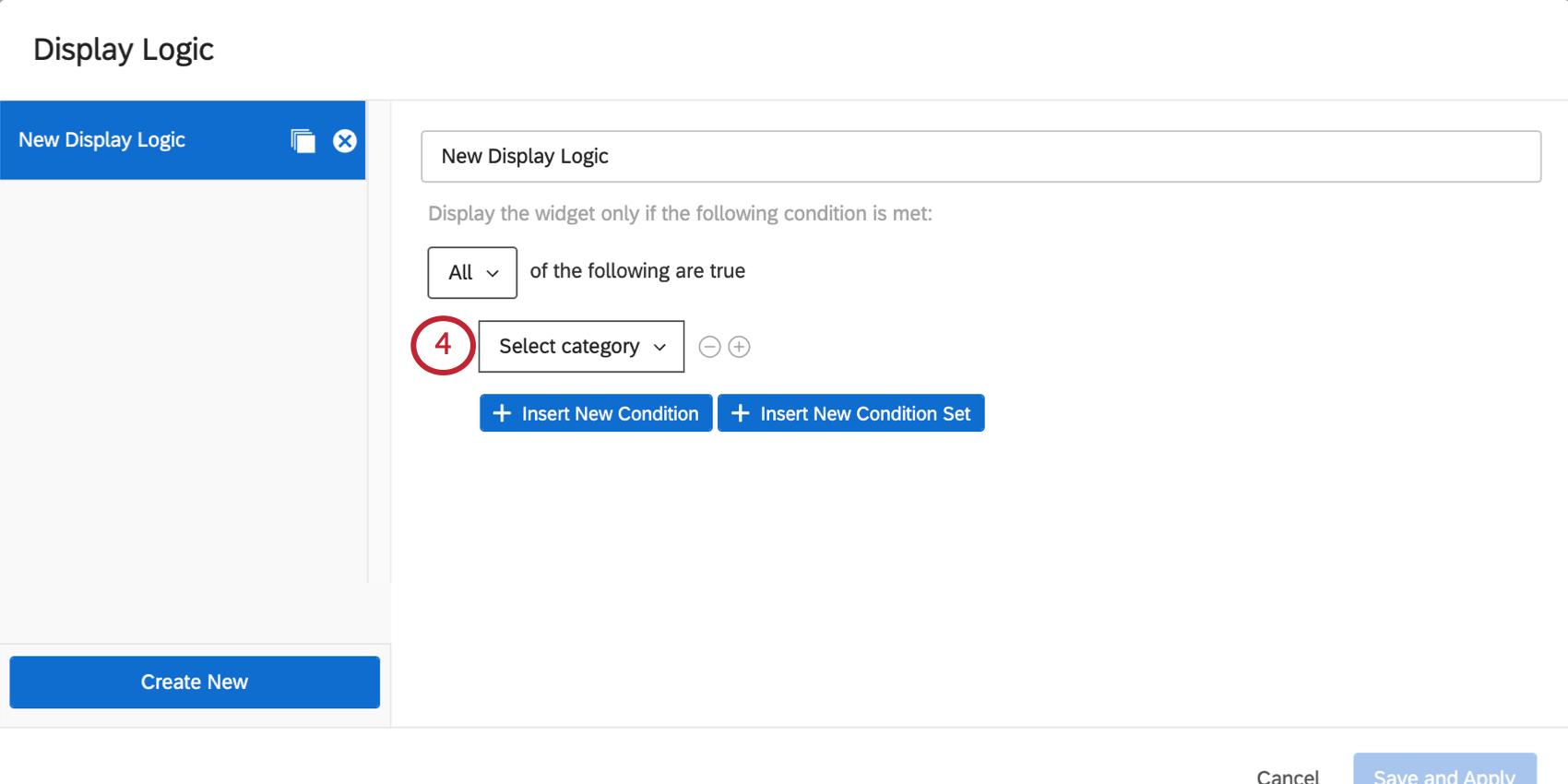Image resolution: width=1568 pixels, height=784 pixels.
Task: Click the Display Logic dialog title
Action: pyautogui.click(x=124, y=49)
